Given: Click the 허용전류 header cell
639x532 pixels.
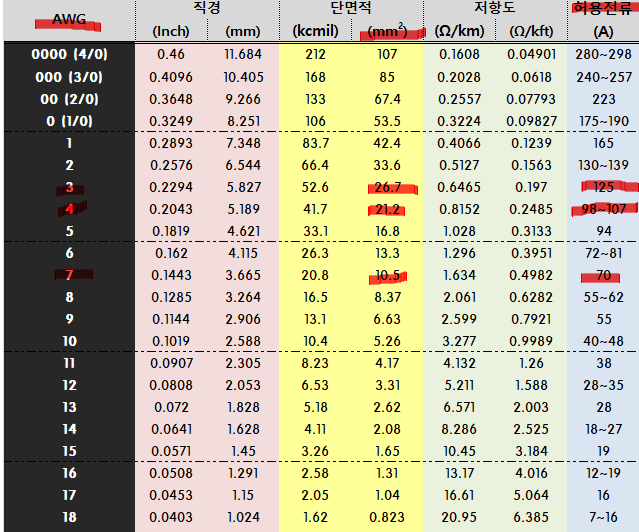Looking at the screenshot, I should [603, 8].
